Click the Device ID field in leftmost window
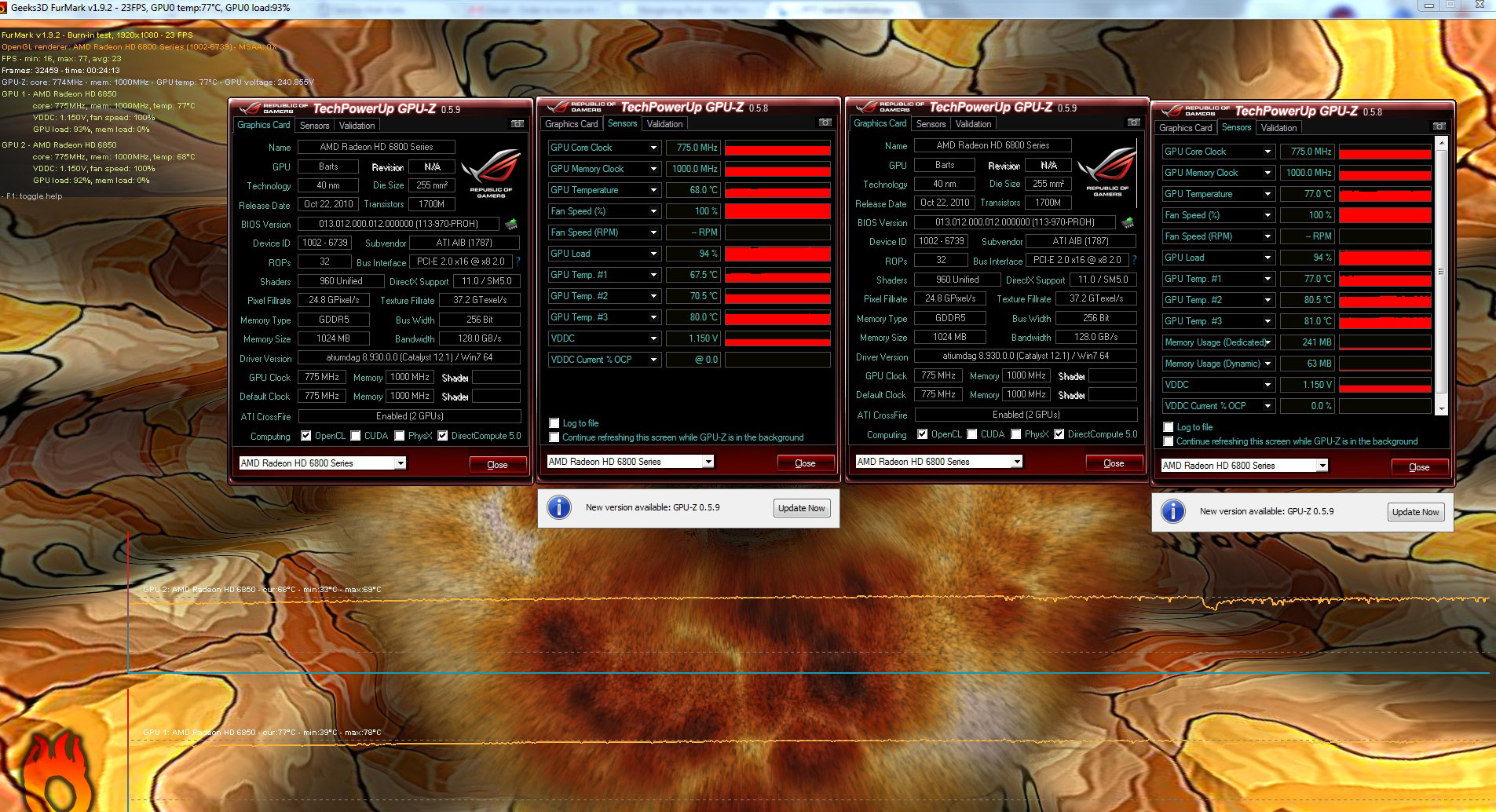 pos(325,243)
